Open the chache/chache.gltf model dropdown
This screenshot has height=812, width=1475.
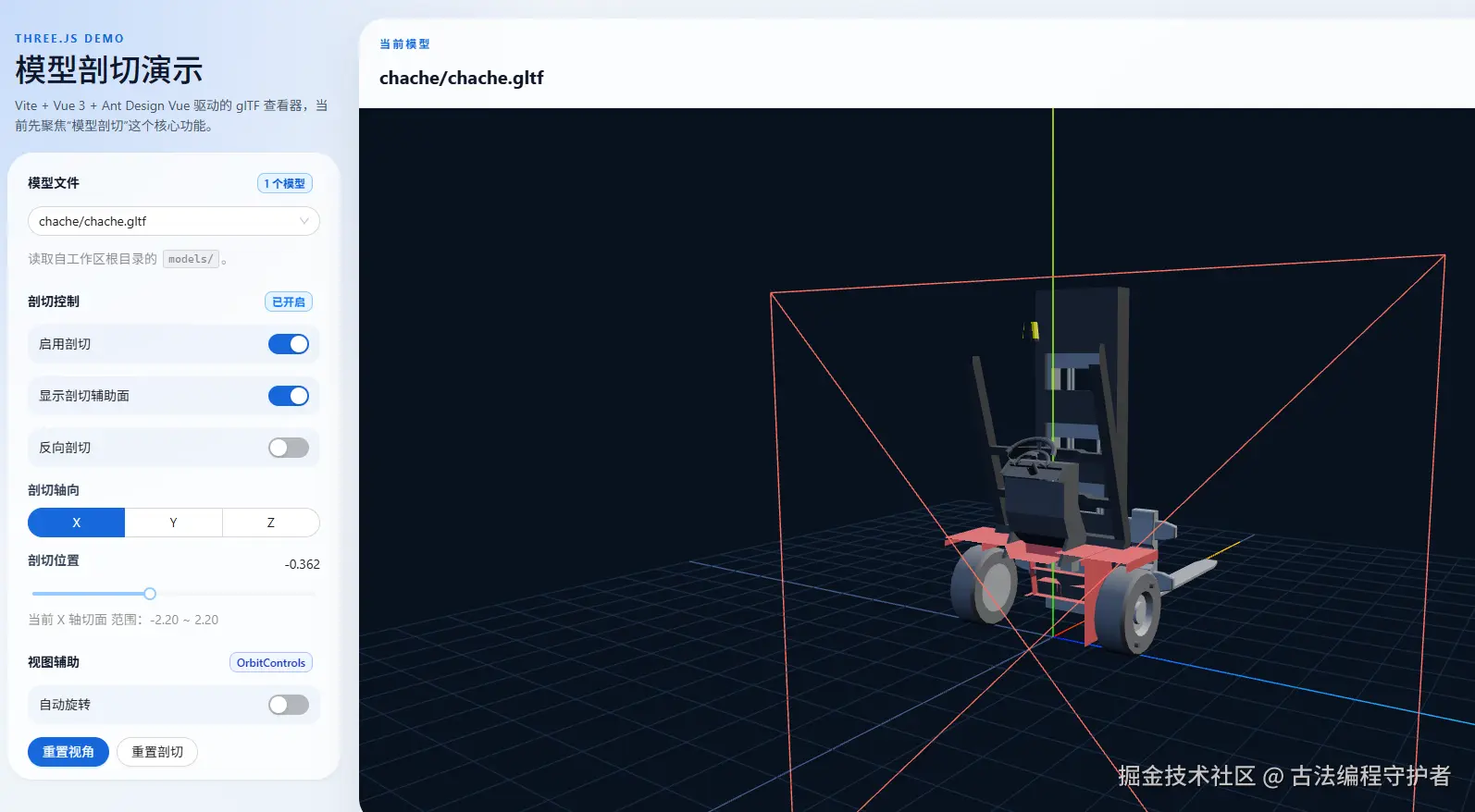[x=167, y=221]
